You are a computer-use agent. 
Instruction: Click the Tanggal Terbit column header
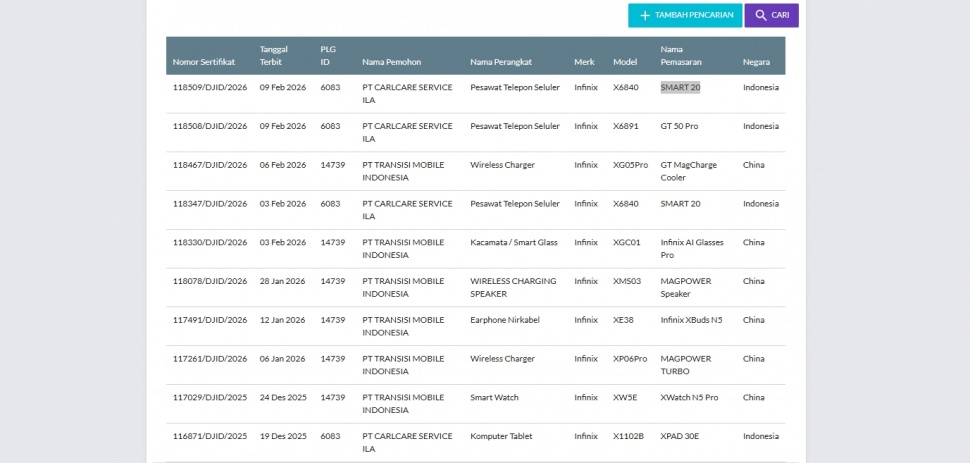[x=274, y=55]
